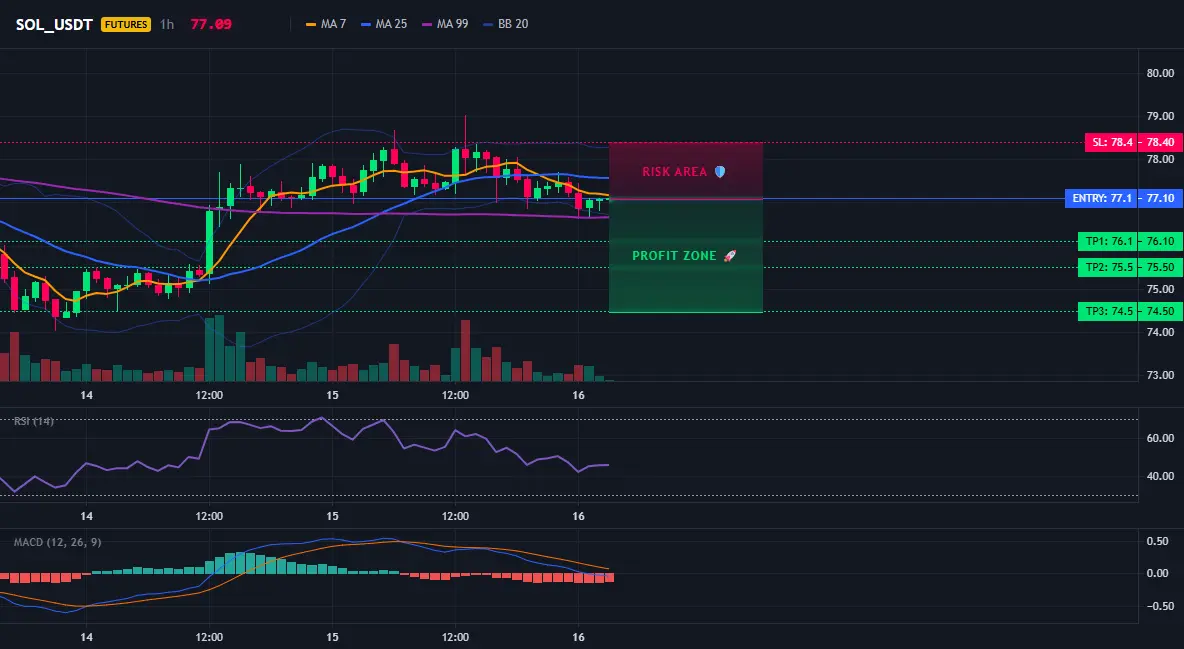Toggle the MA 25 legend entry
This screenshot has height=649, width=1184.
pos(384,24)
